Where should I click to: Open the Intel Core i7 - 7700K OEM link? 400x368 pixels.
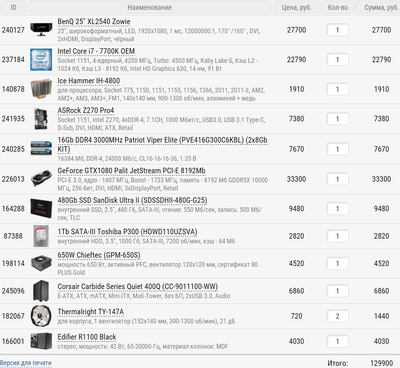[96, 51]
